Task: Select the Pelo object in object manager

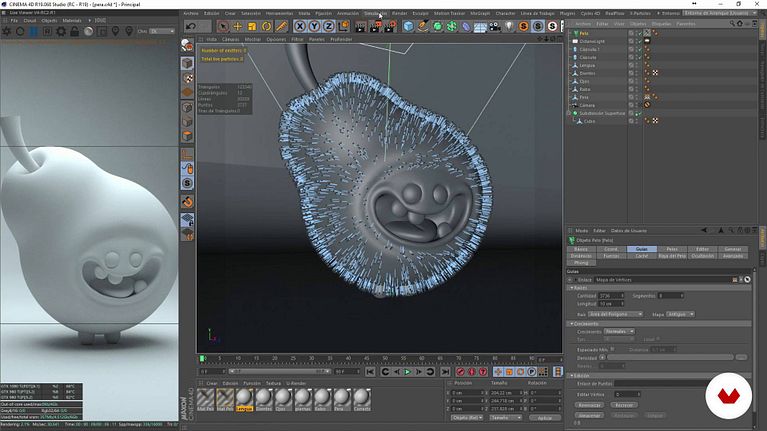Action: coord(584,32)
